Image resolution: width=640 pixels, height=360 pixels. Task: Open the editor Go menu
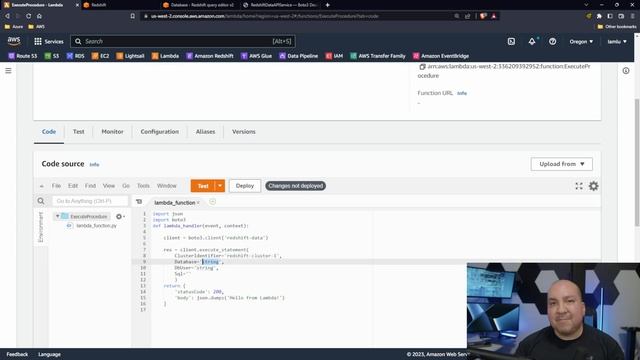click(126, 186)
